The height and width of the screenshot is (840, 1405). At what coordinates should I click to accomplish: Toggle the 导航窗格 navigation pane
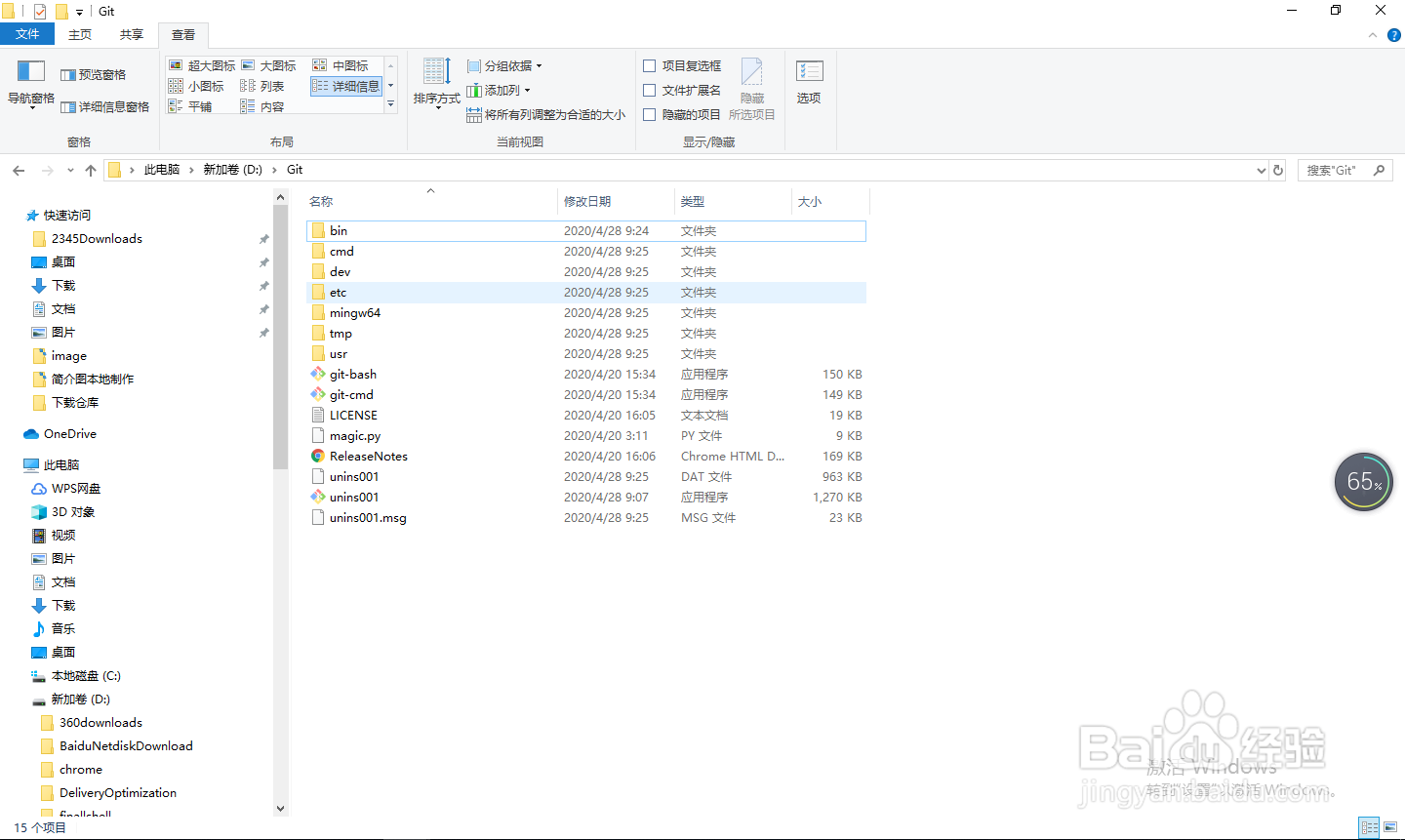click(29, 82)
